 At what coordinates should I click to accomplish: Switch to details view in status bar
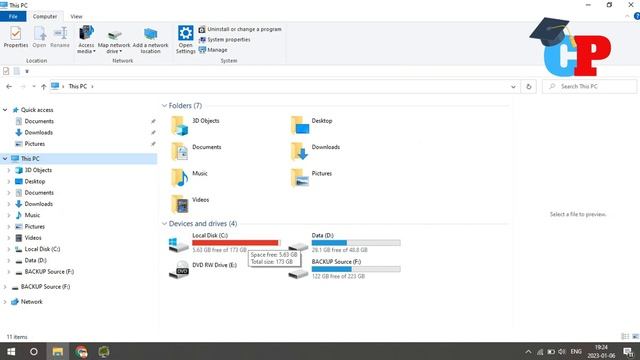click(624, 336)
